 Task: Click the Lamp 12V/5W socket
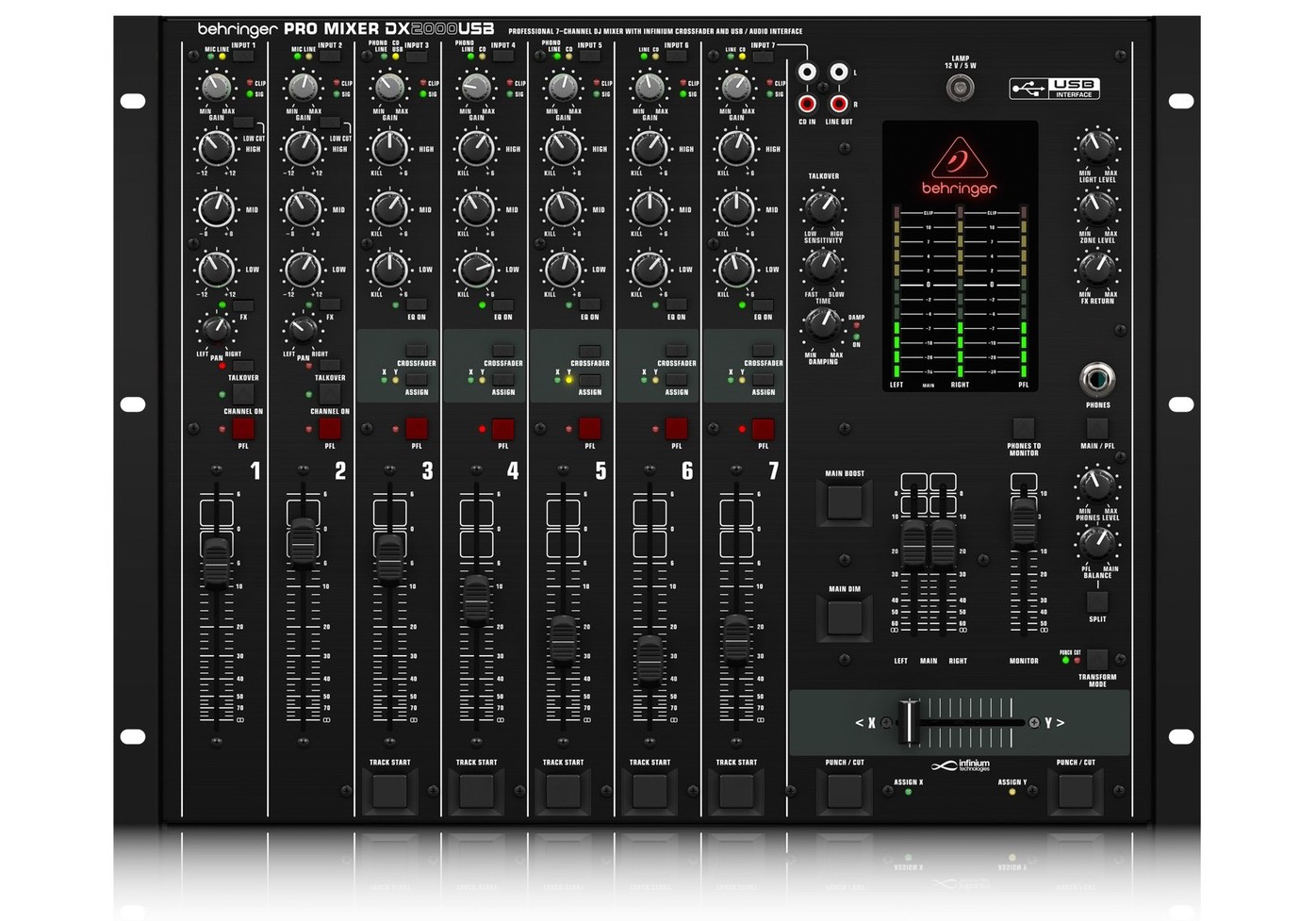(960, 89)
